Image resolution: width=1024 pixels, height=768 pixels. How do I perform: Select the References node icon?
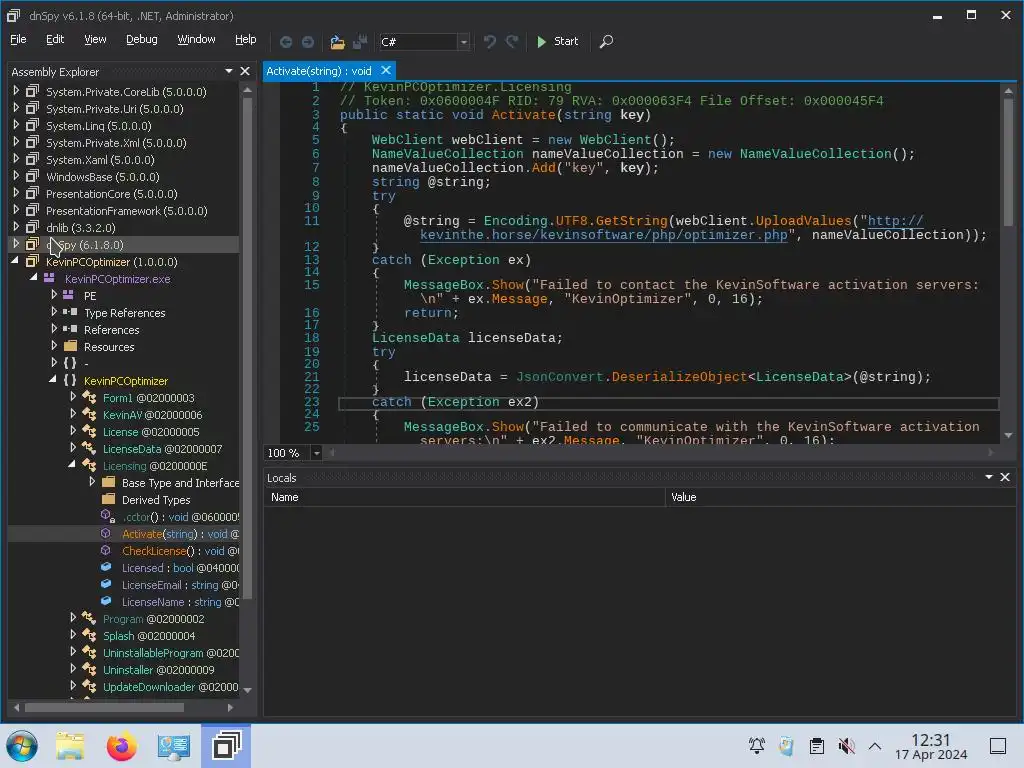70,329
